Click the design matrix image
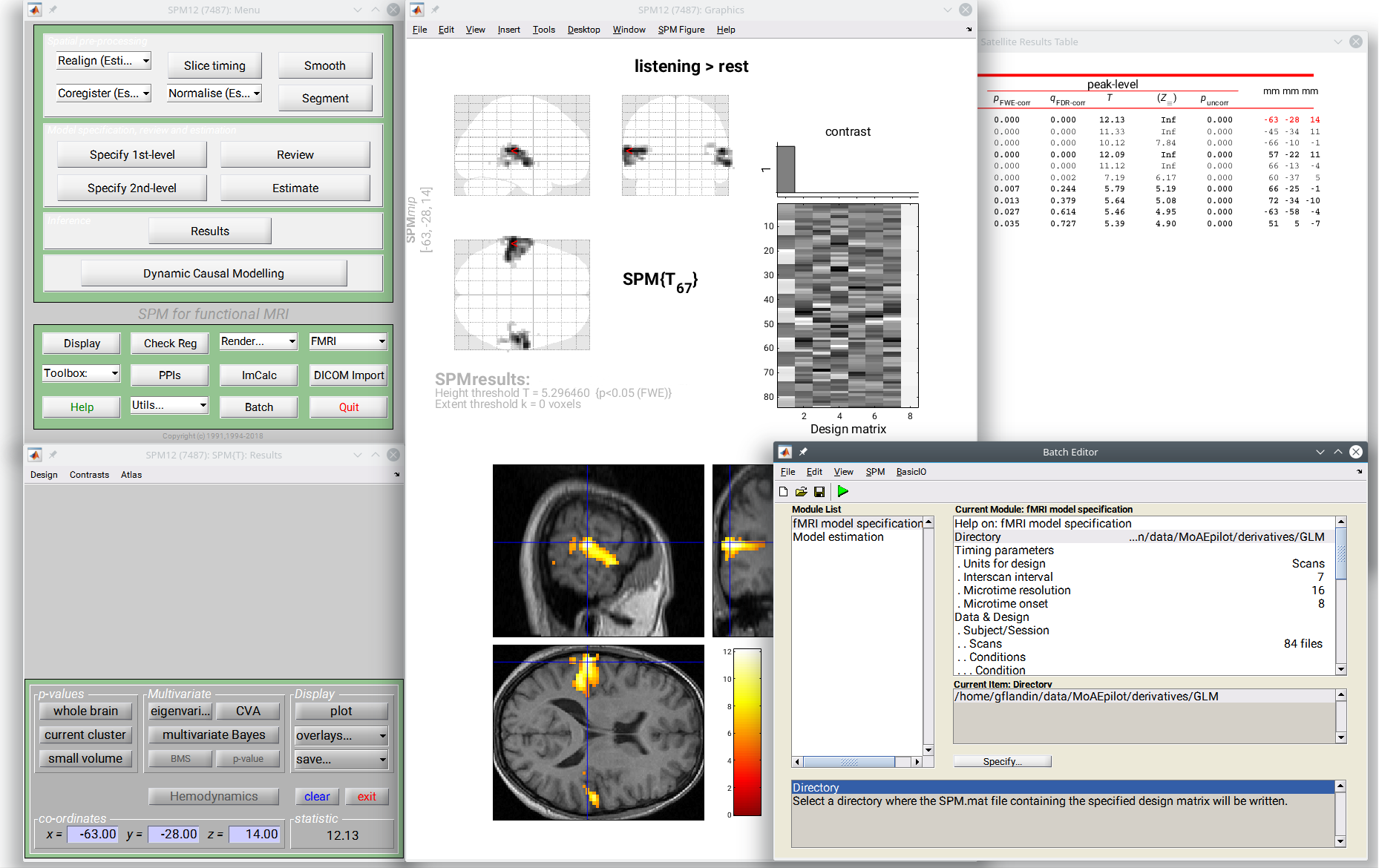This screenshot has height=868, width=1379. (848, 306)
